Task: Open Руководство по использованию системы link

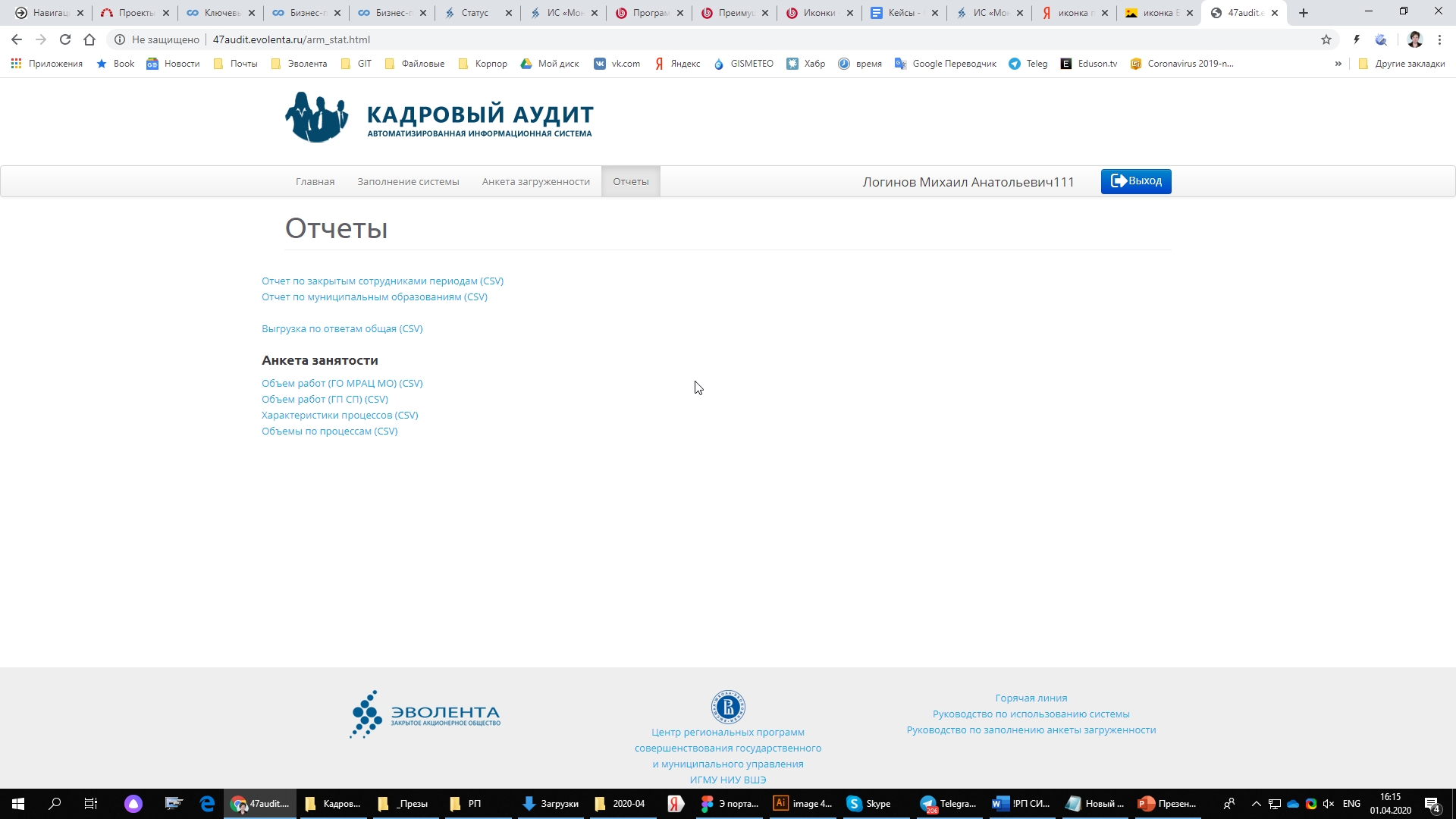Action: (1031, 714)
